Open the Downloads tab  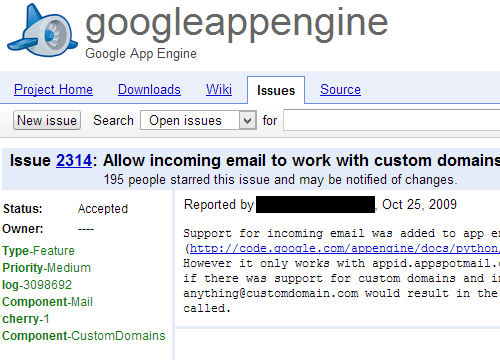[x=149, y=90]
